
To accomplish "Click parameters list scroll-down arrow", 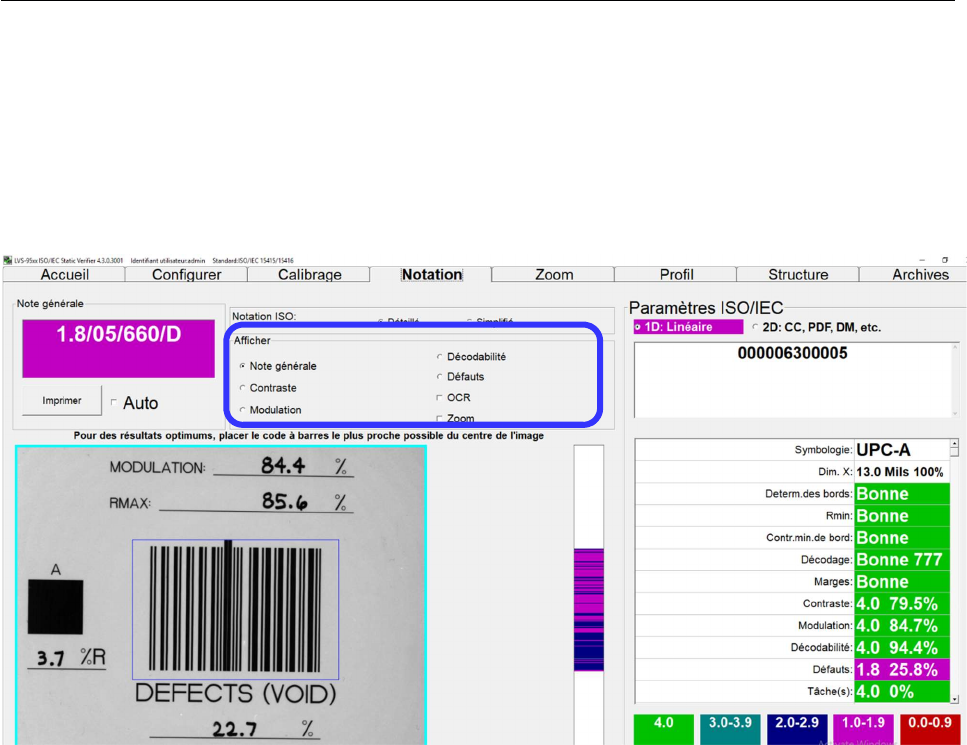I will (955, 699).
